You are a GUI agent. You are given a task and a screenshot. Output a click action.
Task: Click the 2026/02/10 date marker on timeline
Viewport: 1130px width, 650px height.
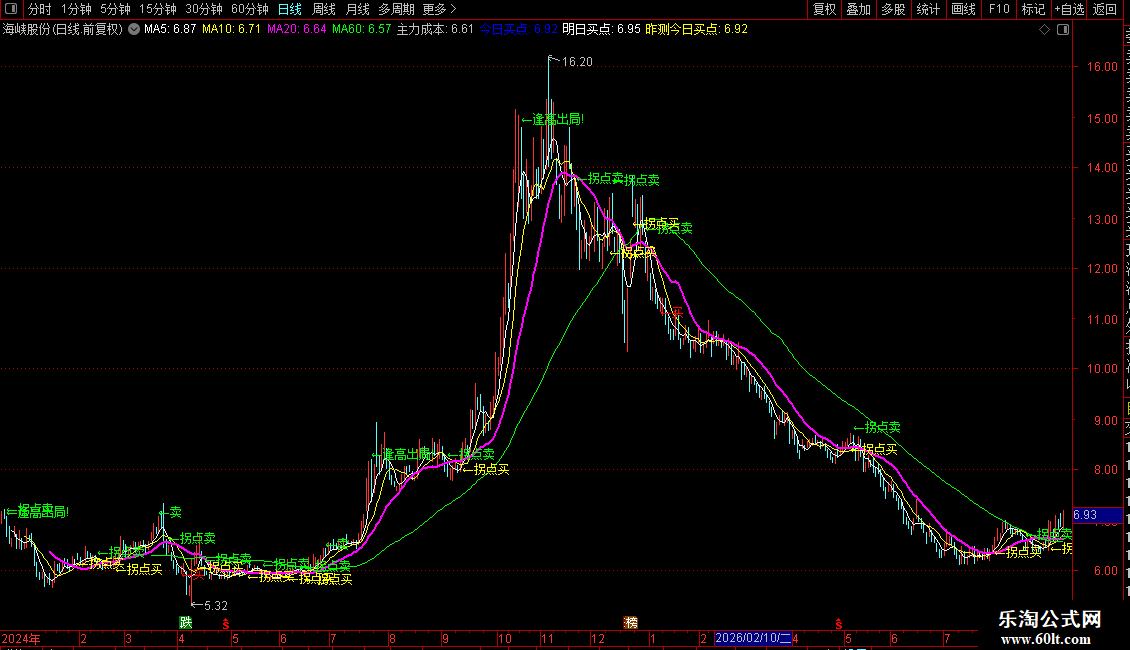tap(753, 638)
